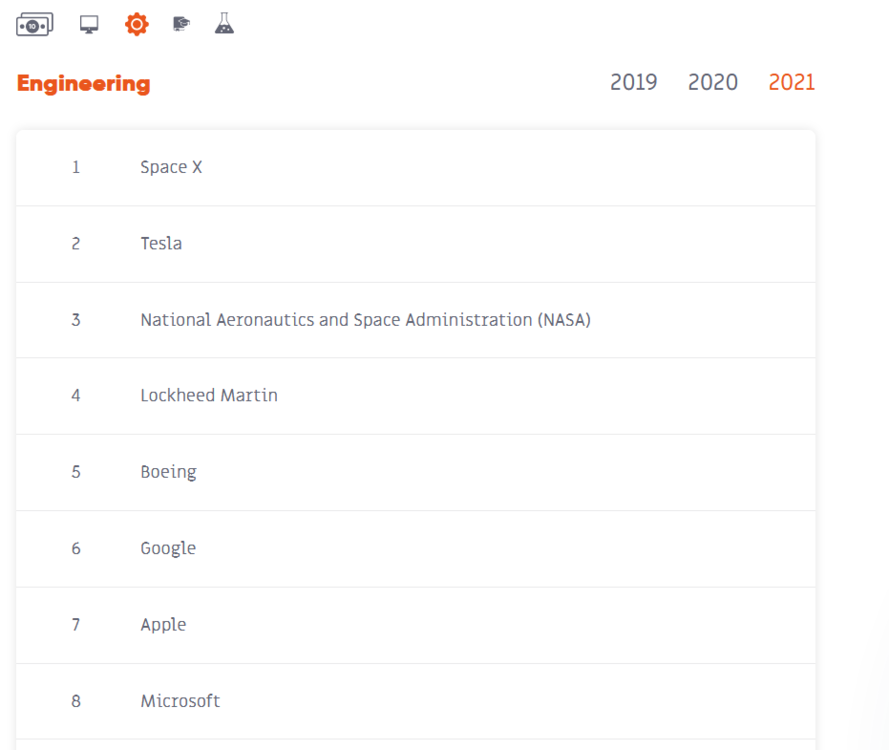Select the 2021 ranking tab
Image resolution: width=889 pixels, height=750 pixels.
[791, 83]
